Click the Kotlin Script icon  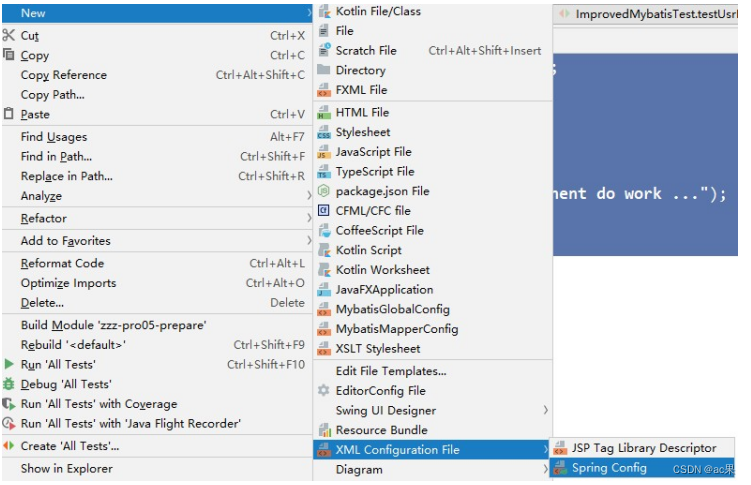point(324,250)
